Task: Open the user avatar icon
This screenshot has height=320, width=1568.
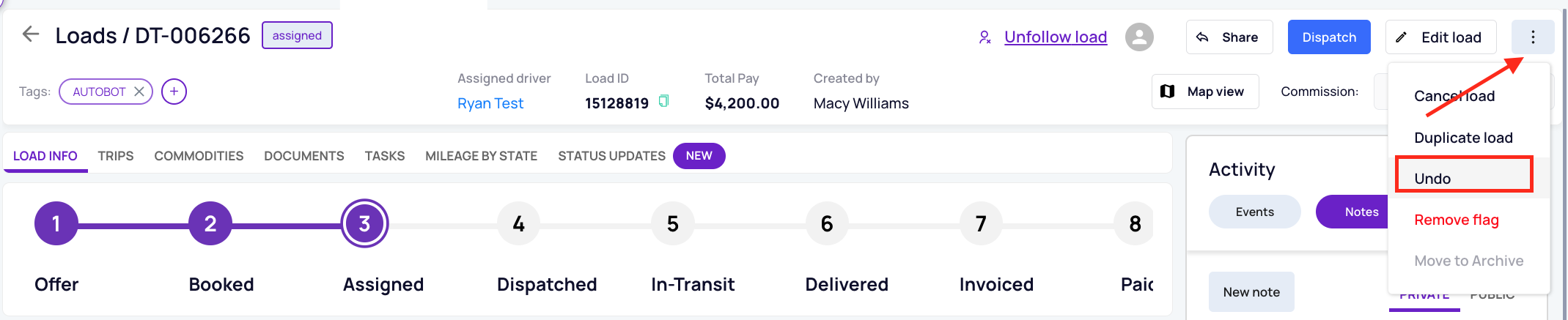Action: (x=1139, y=37)
